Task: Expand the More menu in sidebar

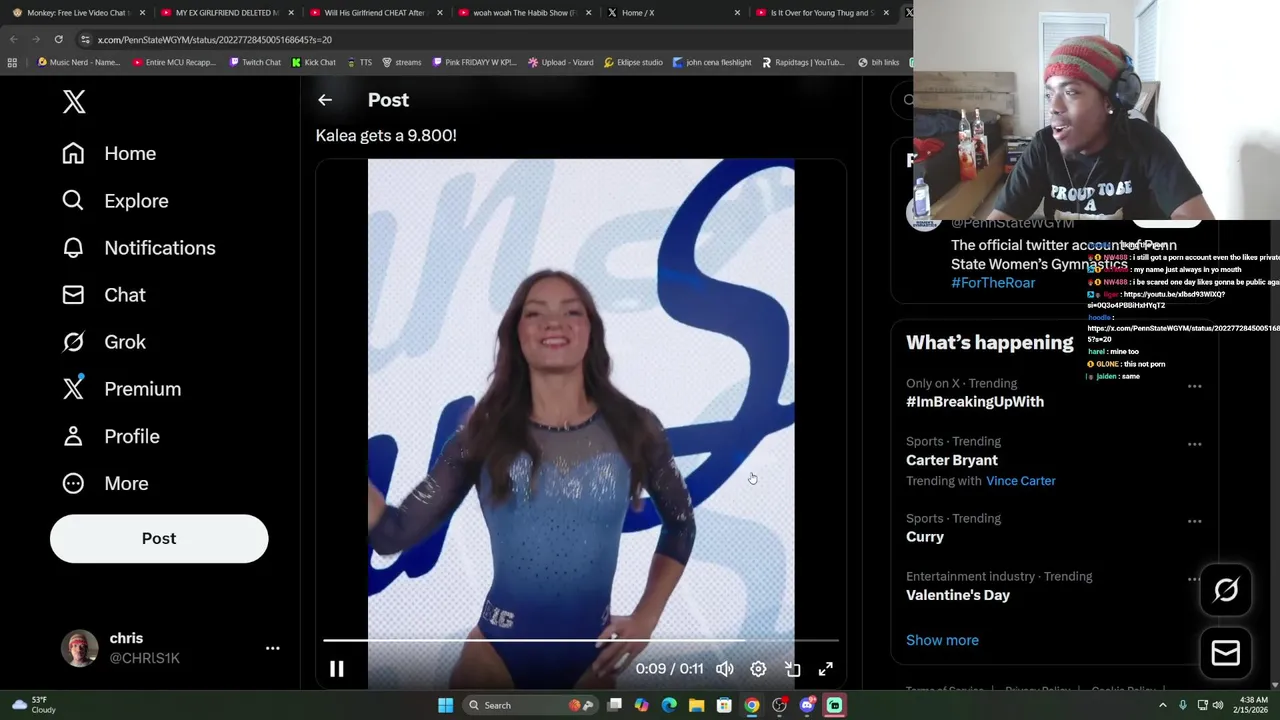Action: 104,483
